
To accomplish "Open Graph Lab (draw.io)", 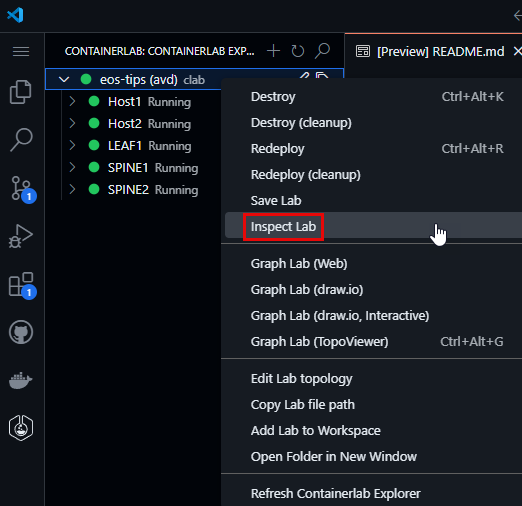I will [x=373, y=290].
